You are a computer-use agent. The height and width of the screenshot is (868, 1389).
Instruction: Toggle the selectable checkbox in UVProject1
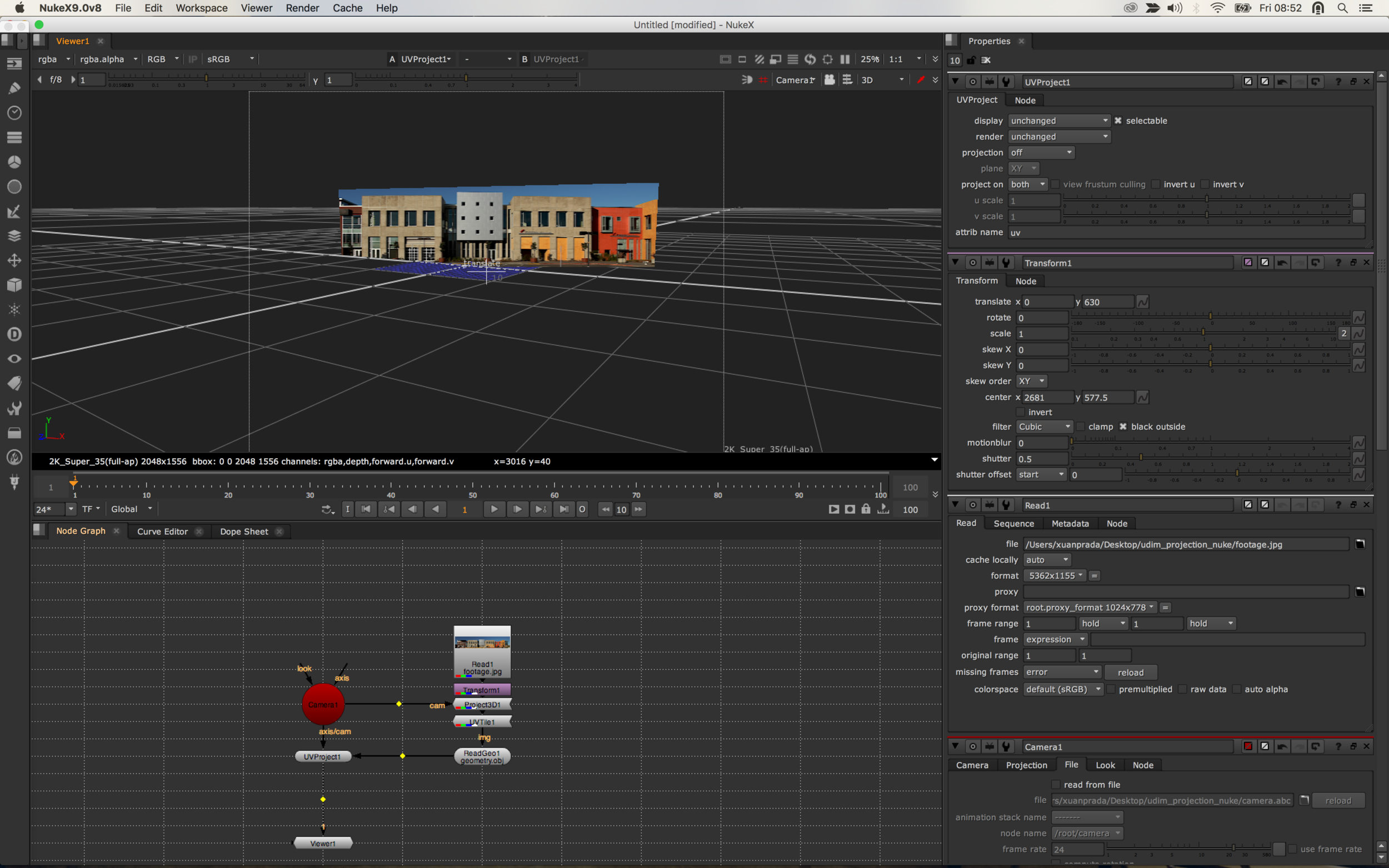(x=1117, y=121)
